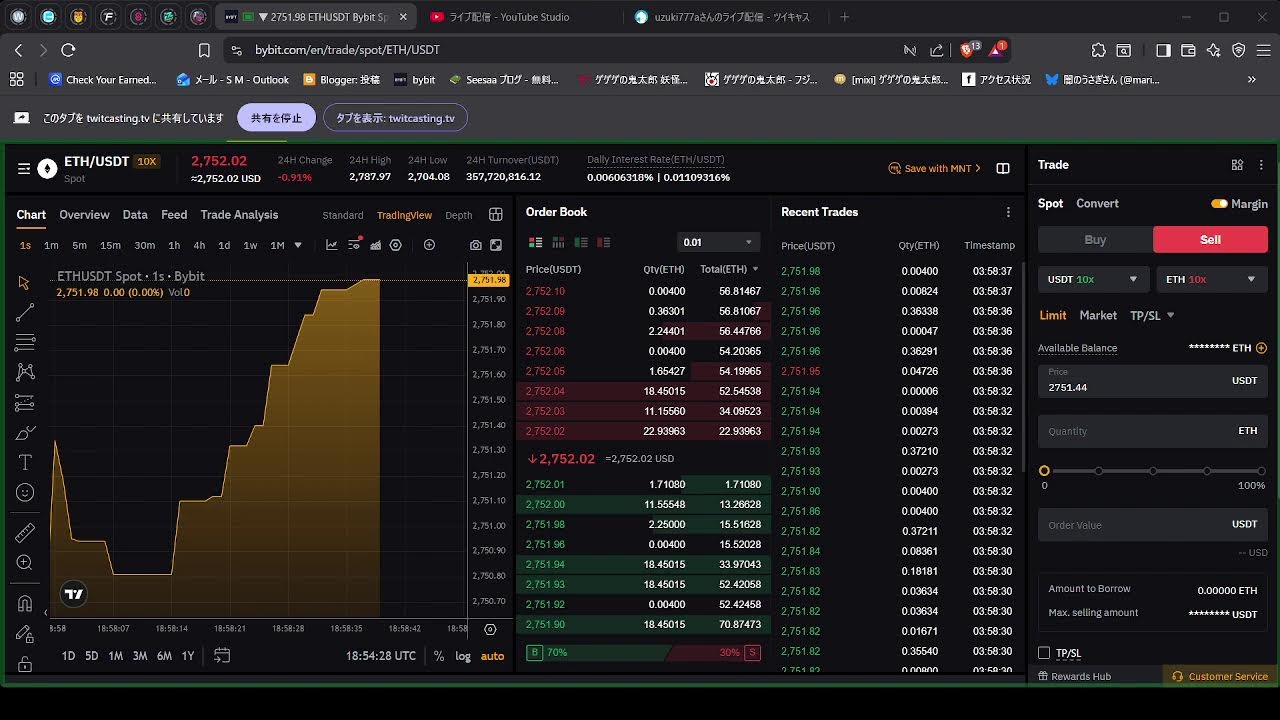
Task: Select the Market order tab
Action: pos(1097,315)
